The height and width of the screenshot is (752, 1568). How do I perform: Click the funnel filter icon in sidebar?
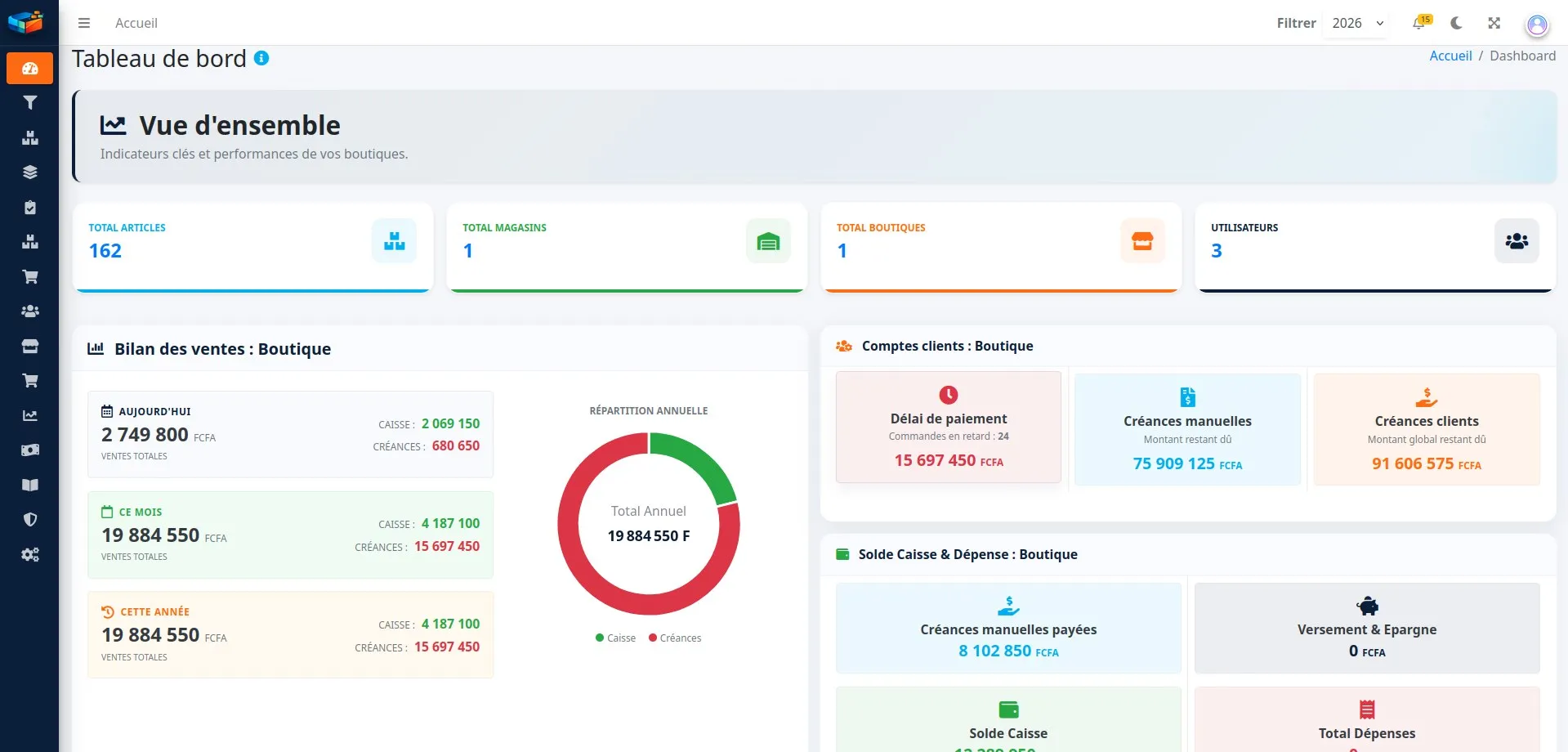click(x=30, y=103)
